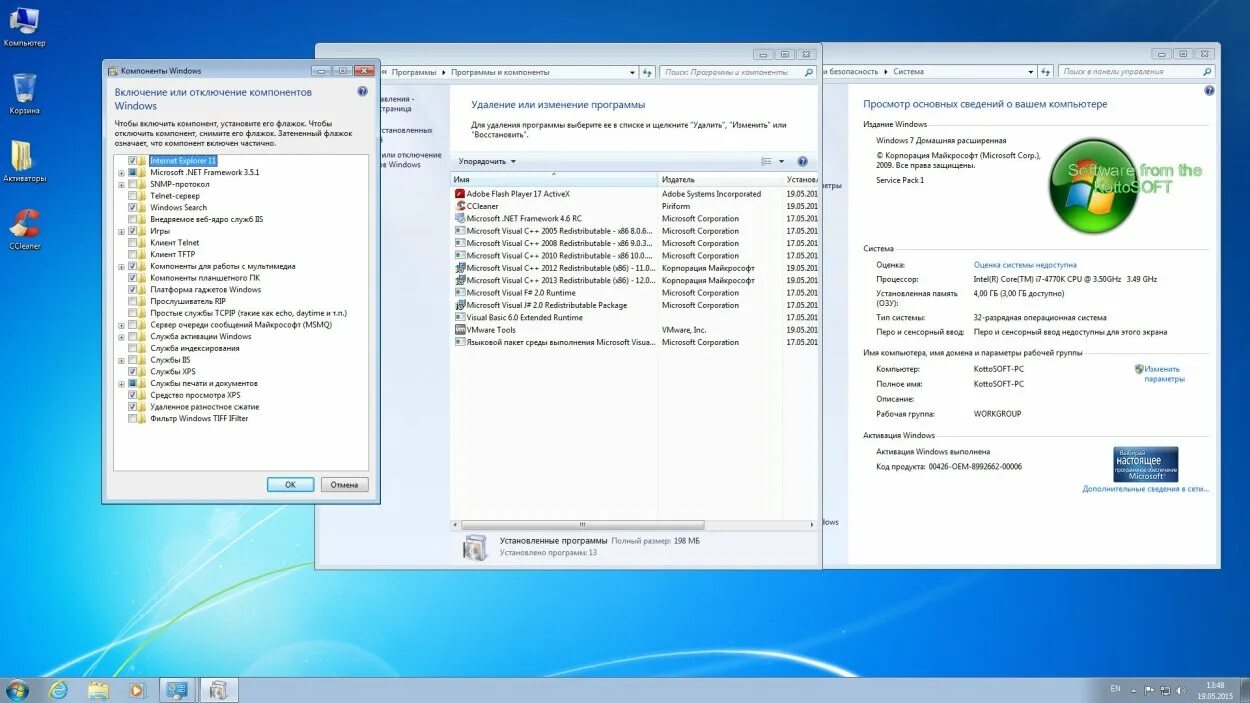
Task: Open Дополнительные сведения в сети link
Action: (1145, 489)
